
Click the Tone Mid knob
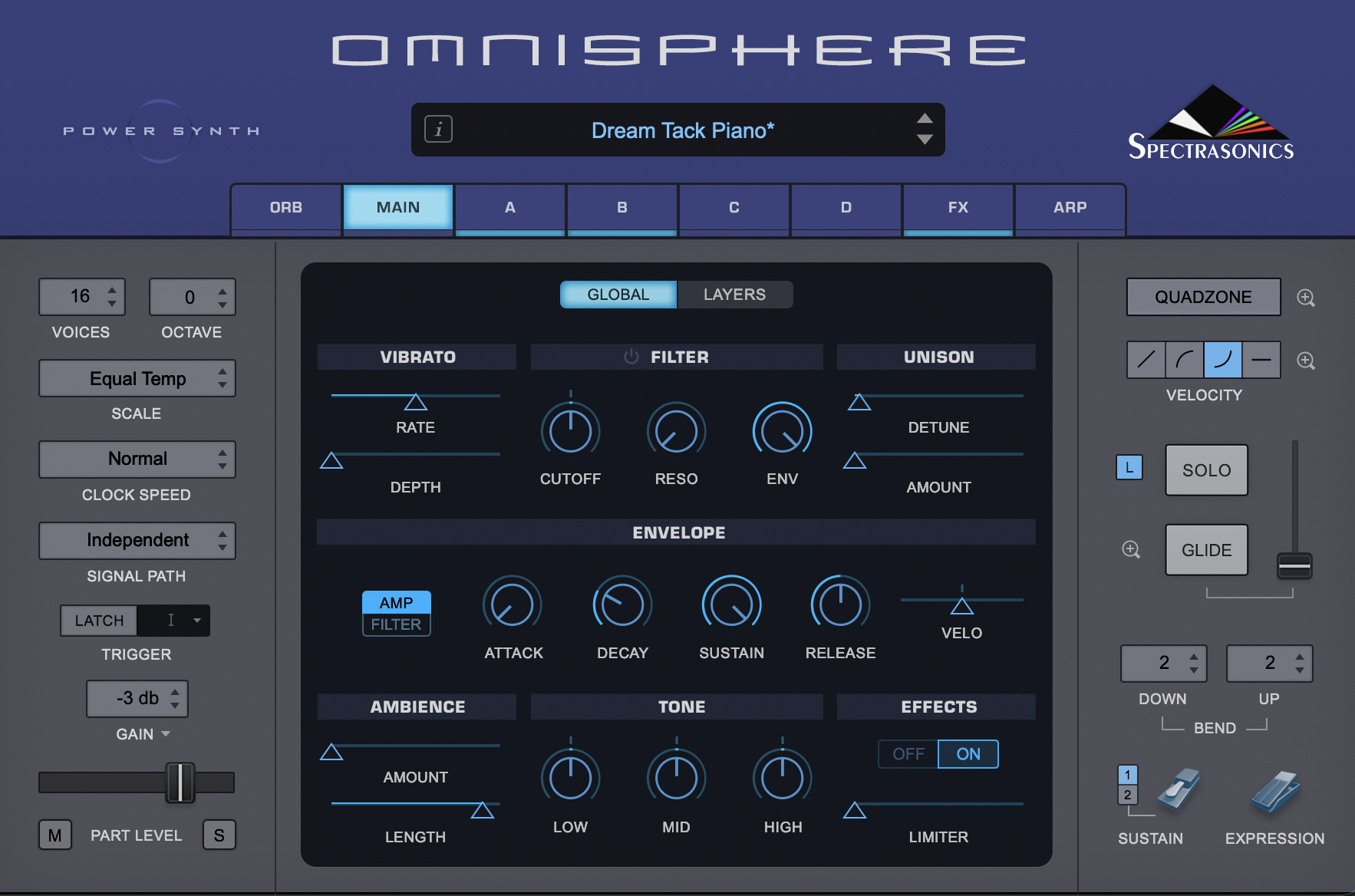pos(677,778)
